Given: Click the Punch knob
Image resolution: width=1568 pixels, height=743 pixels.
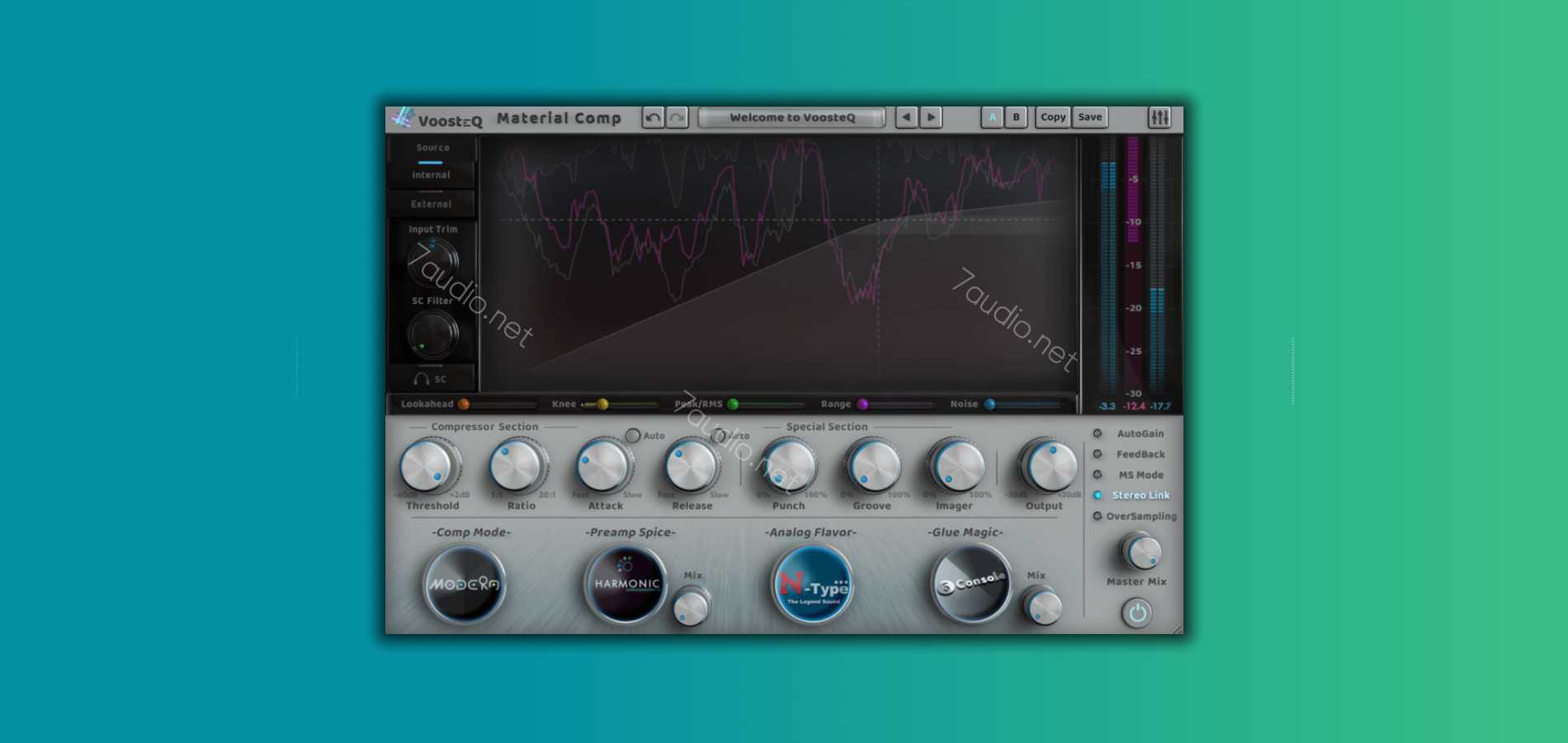Looking at the screenshot, I should tap(787, 466).
